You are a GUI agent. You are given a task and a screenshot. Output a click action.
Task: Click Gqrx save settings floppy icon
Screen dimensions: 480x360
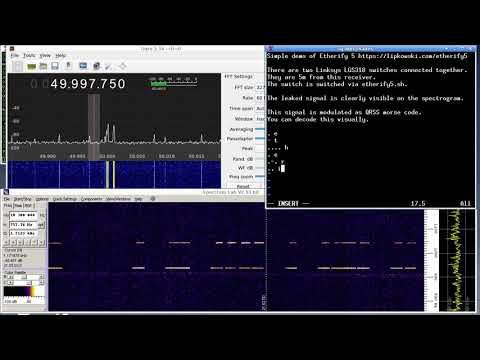coord(55,66)
